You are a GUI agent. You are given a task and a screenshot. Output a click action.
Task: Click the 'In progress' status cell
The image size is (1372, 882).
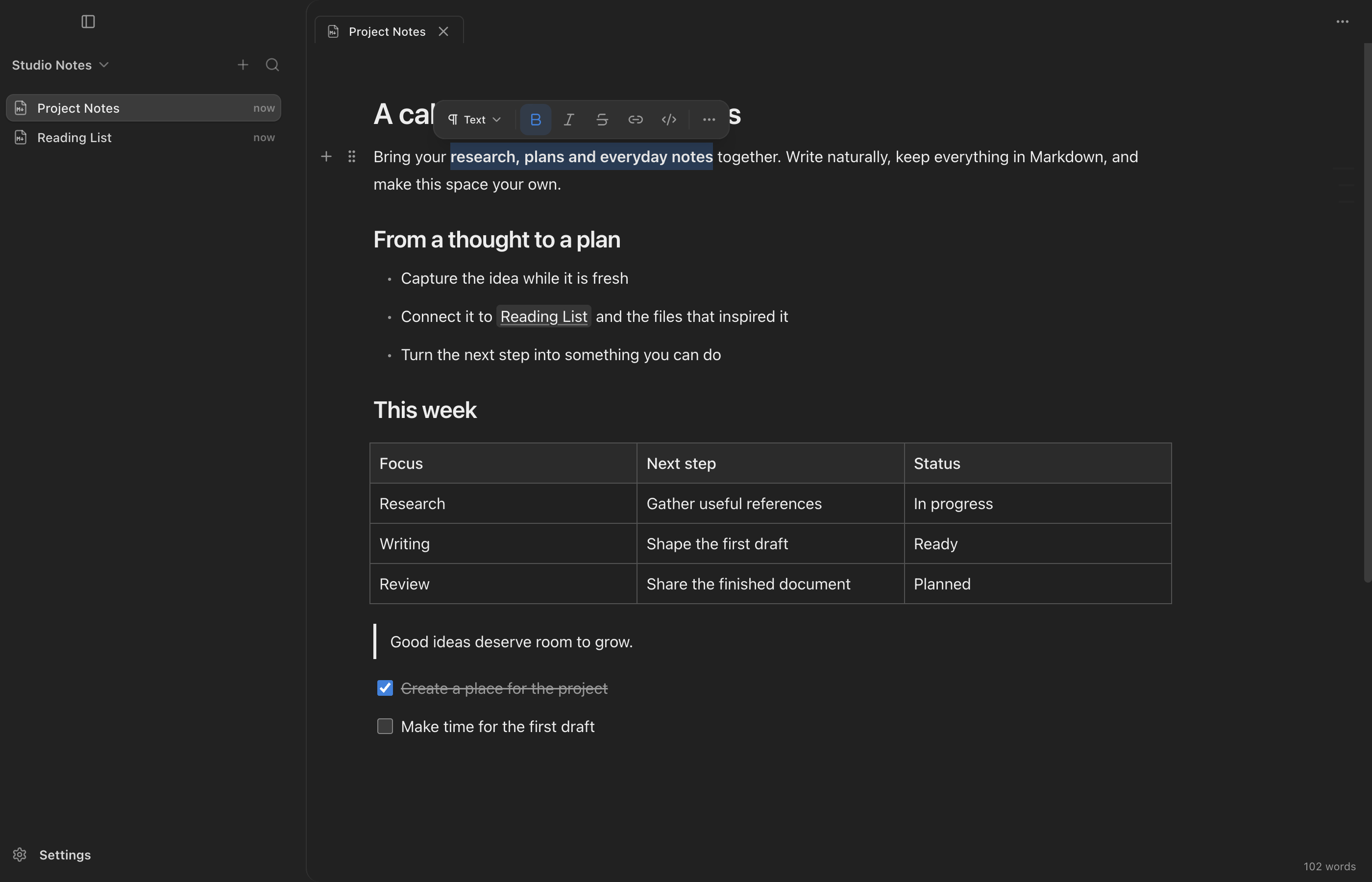pyautogui.click(x=1038, y=503)
